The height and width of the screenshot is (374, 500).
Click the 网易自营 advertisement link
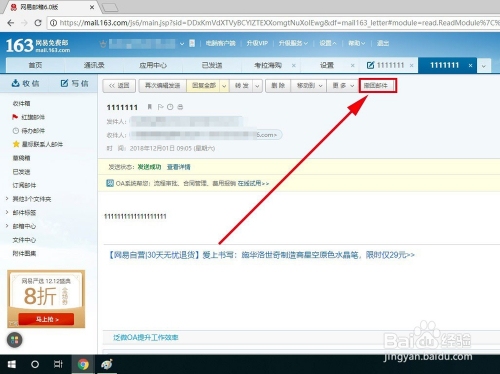coord(261,255)
